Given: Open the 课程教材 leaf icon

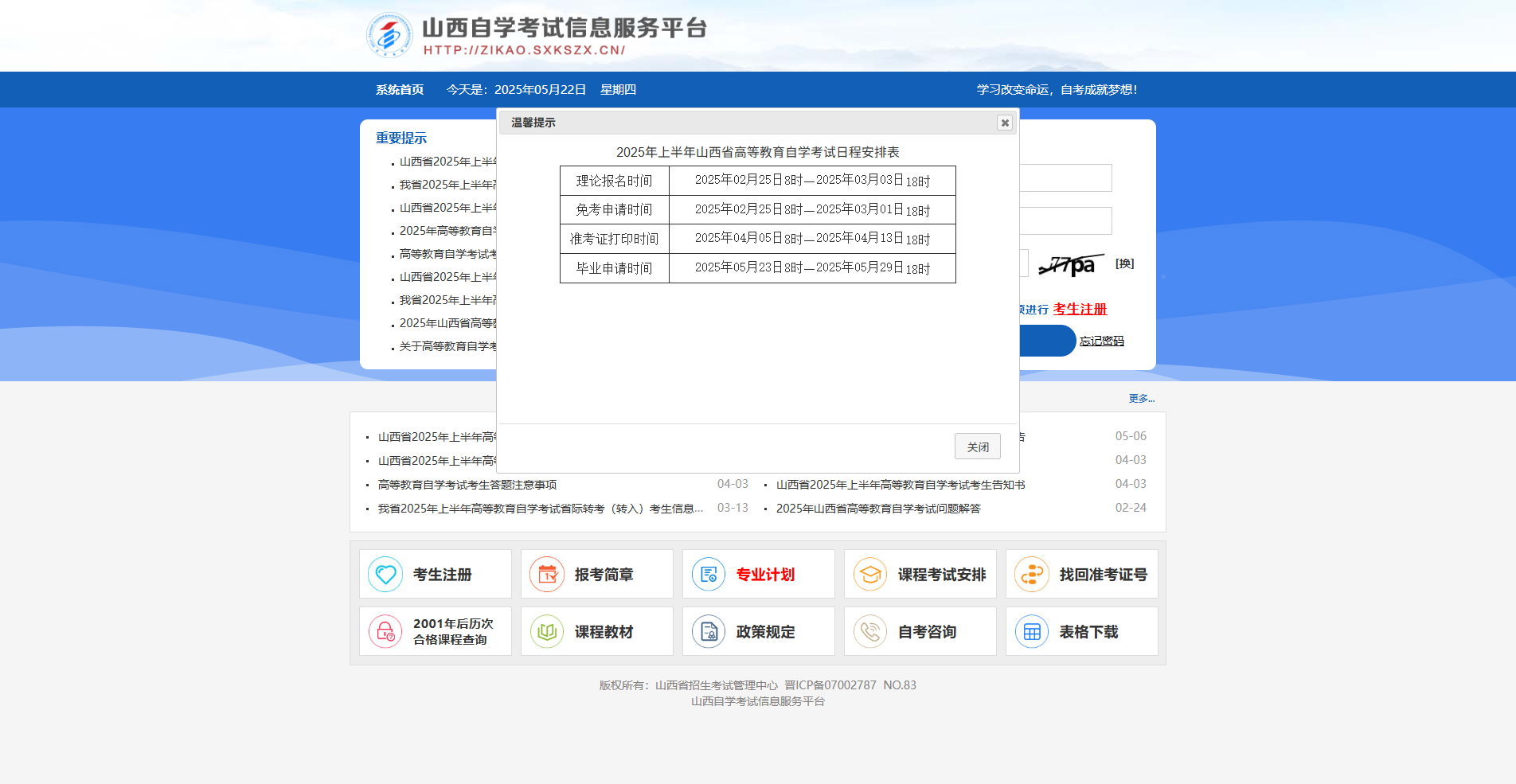Looking at the screenshot, I should point(547,630).
